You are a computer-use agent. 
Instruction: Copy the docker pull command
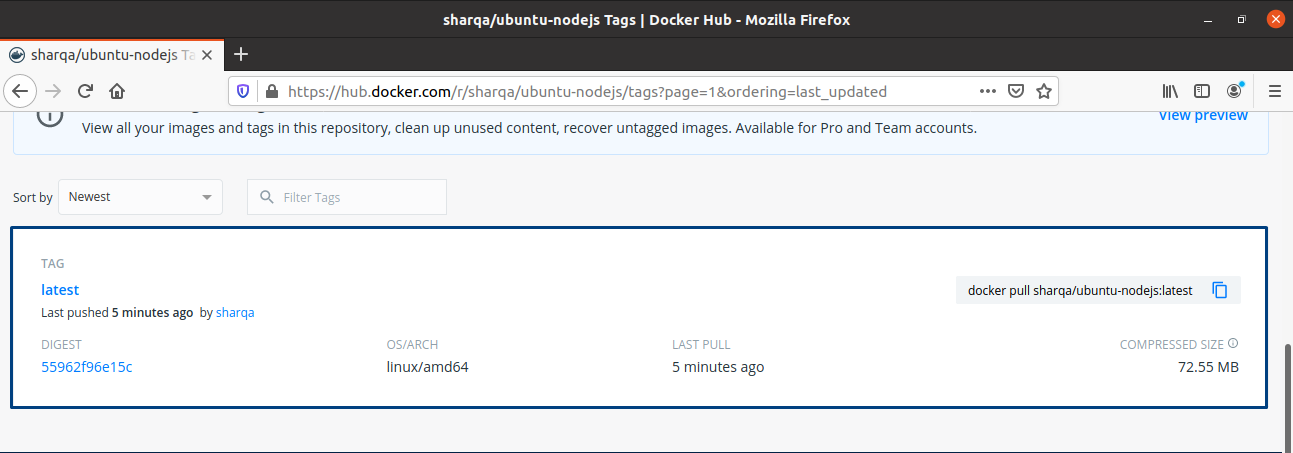(x=1219, y=290)
